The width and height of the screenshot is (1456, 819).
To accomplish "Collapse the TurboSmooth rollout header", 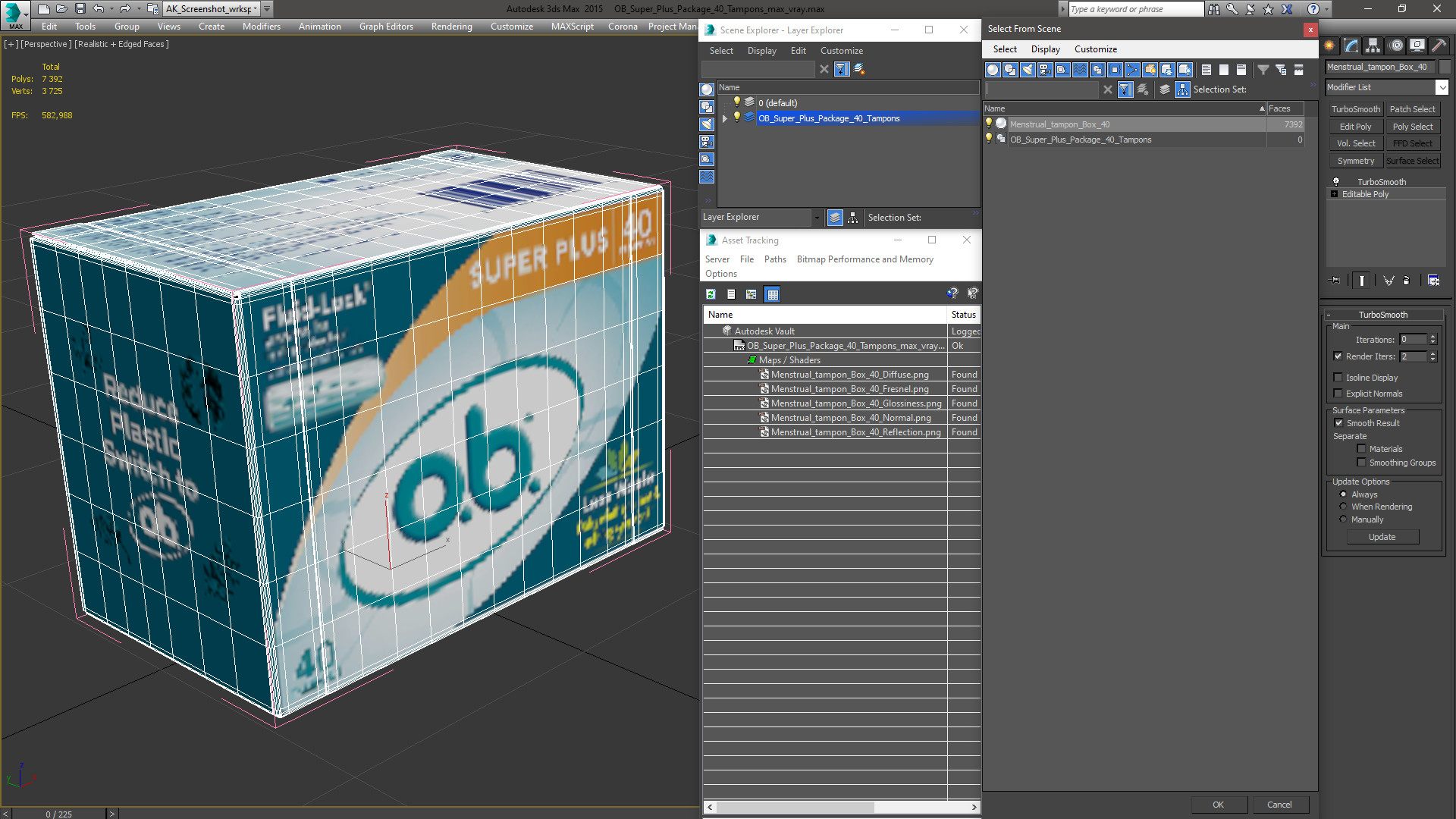I will 1382,315.
